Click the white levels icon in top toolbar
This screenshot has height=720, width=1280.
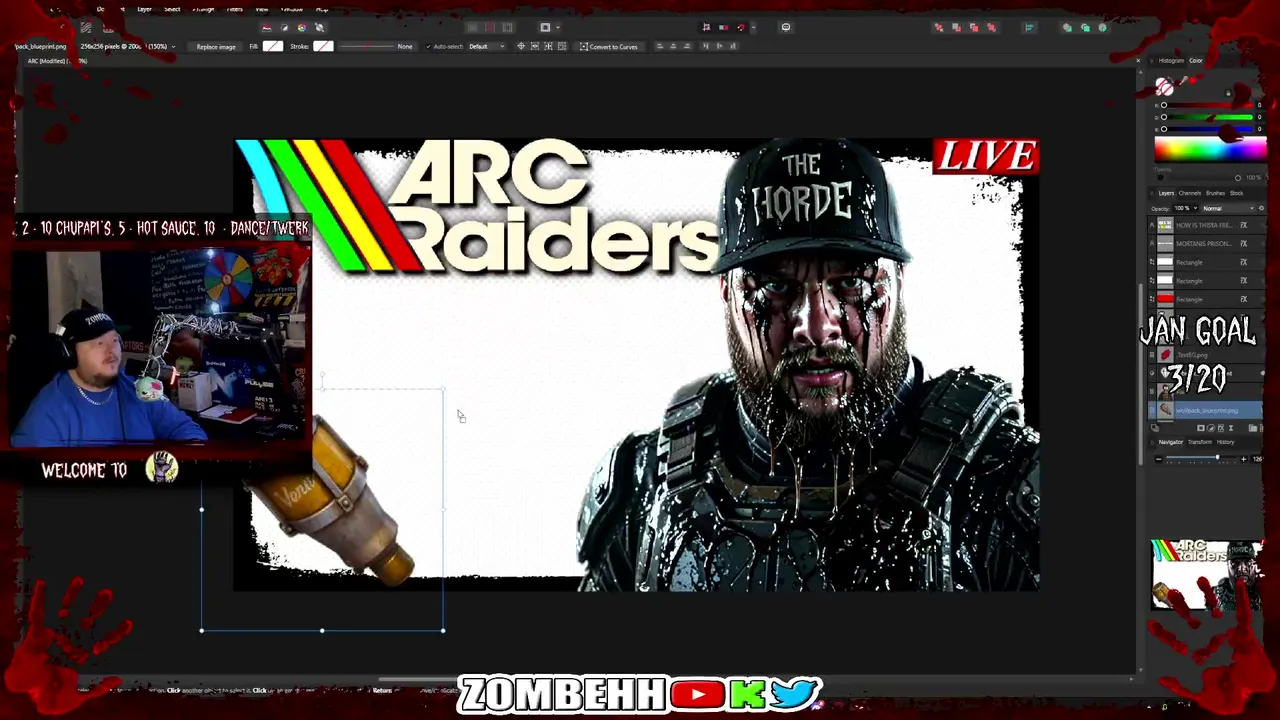(284, 27)
